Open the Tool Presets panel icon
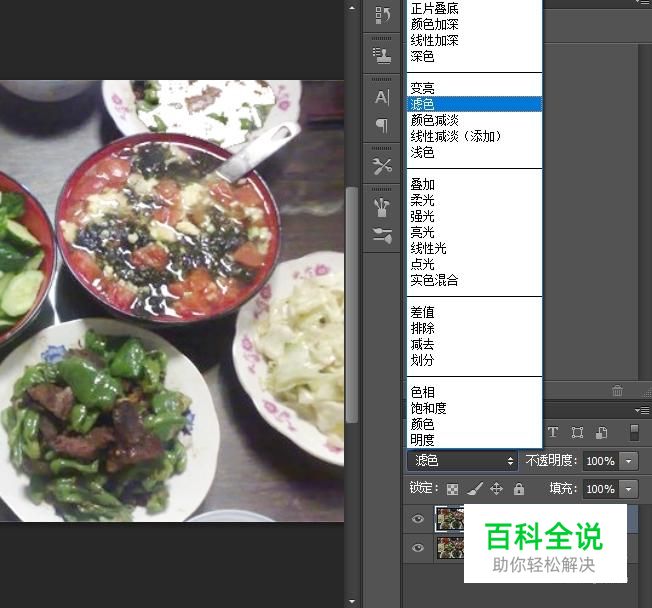The width and height of the screenshot is (652, 608). (382, 167)
